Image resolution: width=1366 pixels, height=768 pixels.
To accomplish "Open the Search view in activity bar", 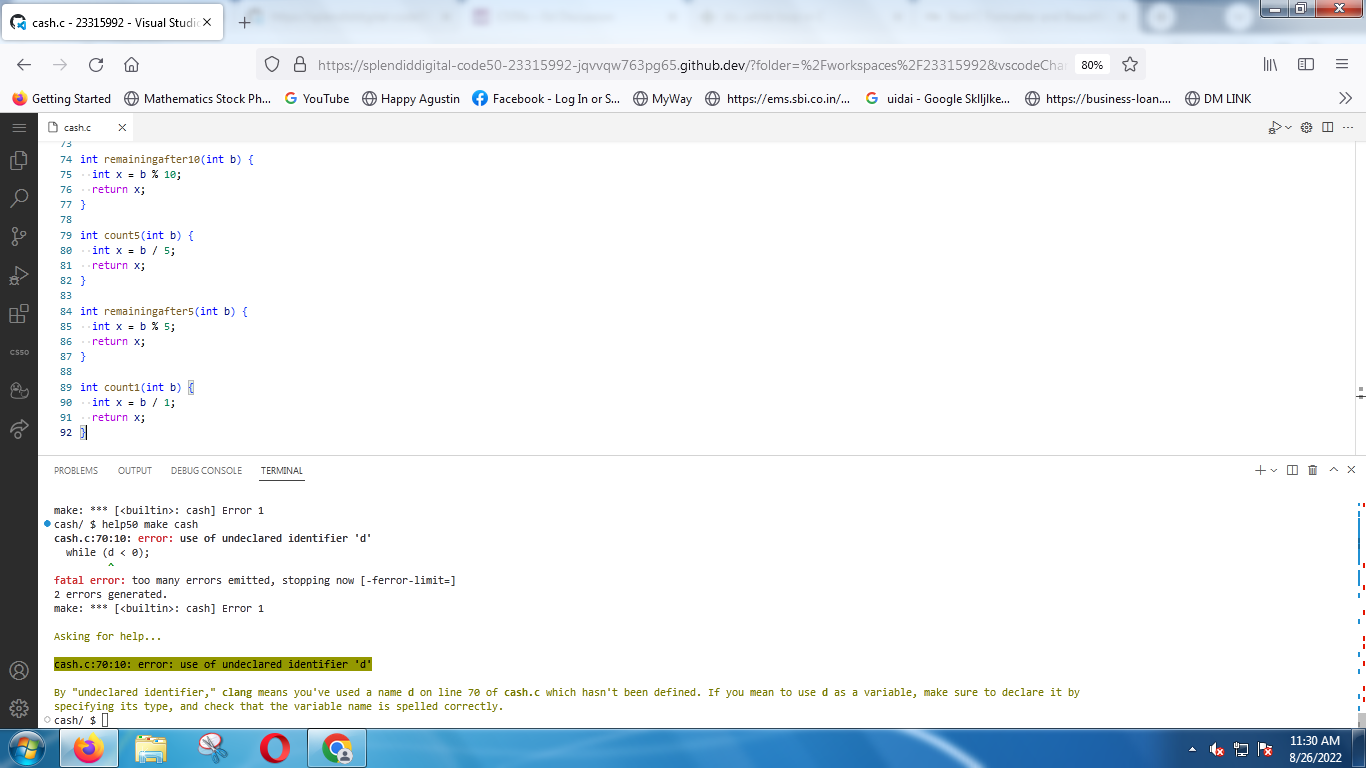I will 18,198.
